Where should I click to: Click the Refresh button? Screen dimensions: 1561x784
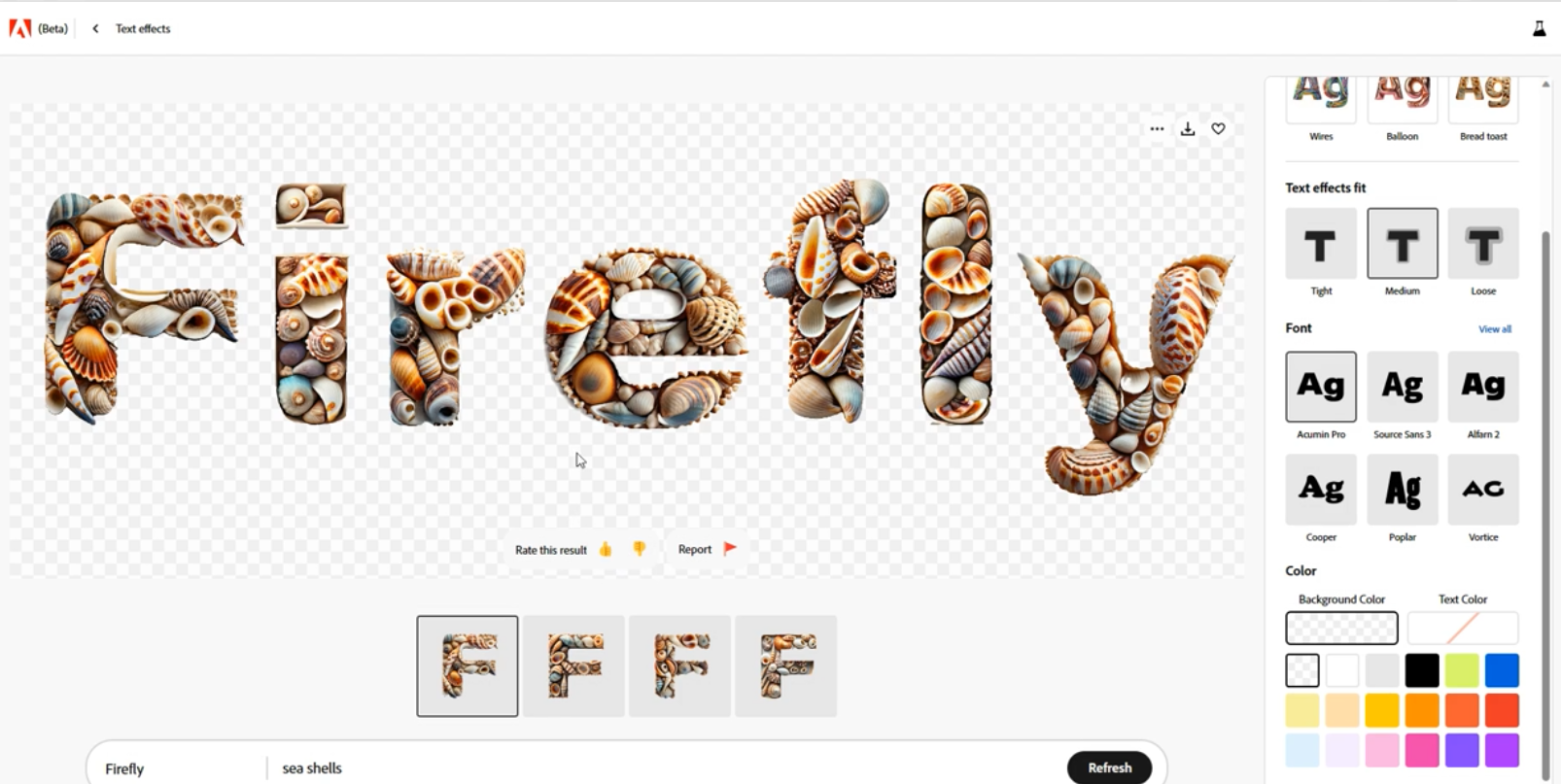tap(1109, 767)
